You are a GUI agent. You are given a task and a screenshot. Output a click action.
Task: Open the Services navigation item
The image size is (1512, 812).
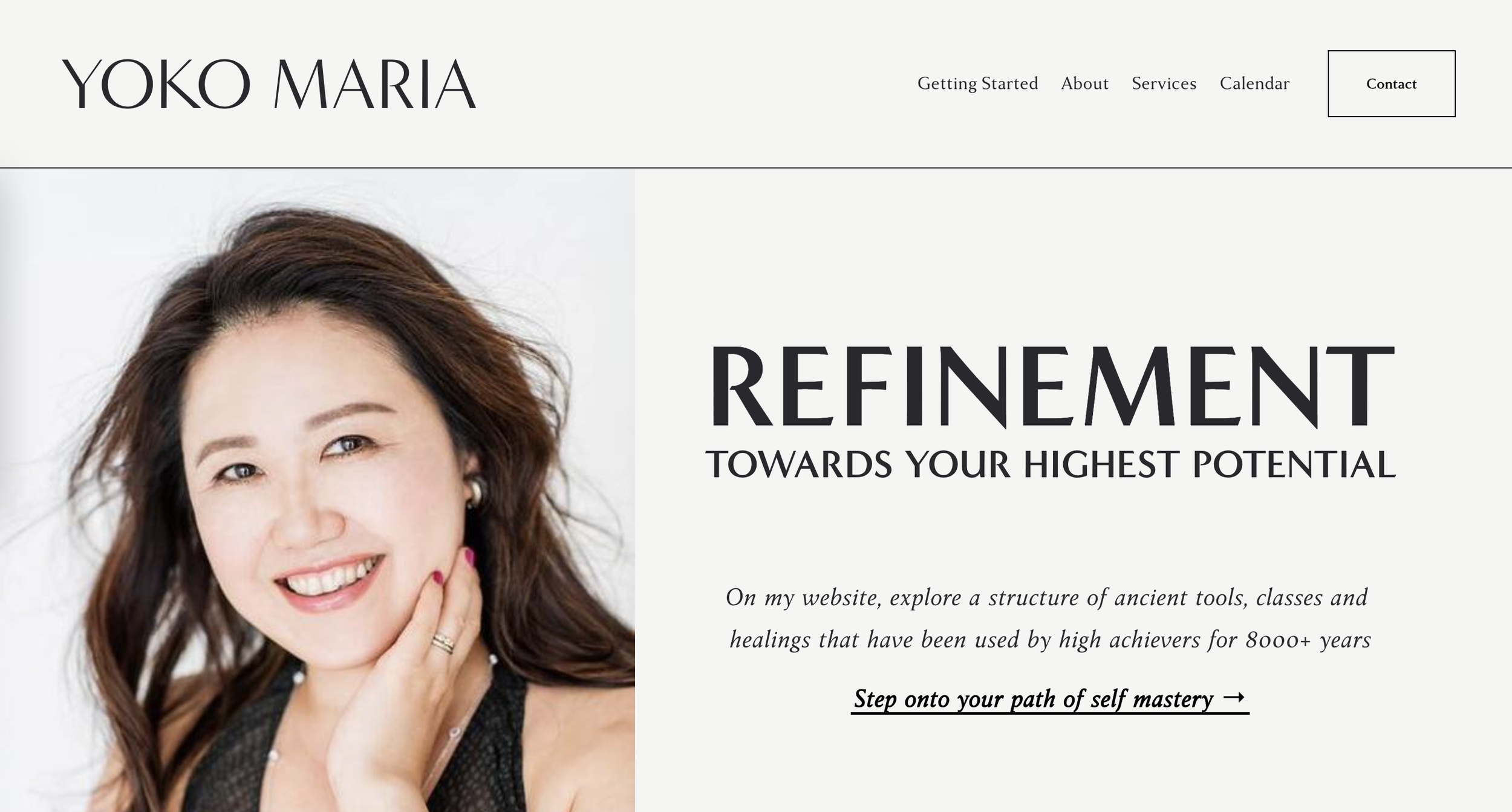click(x=1164, y=83)
